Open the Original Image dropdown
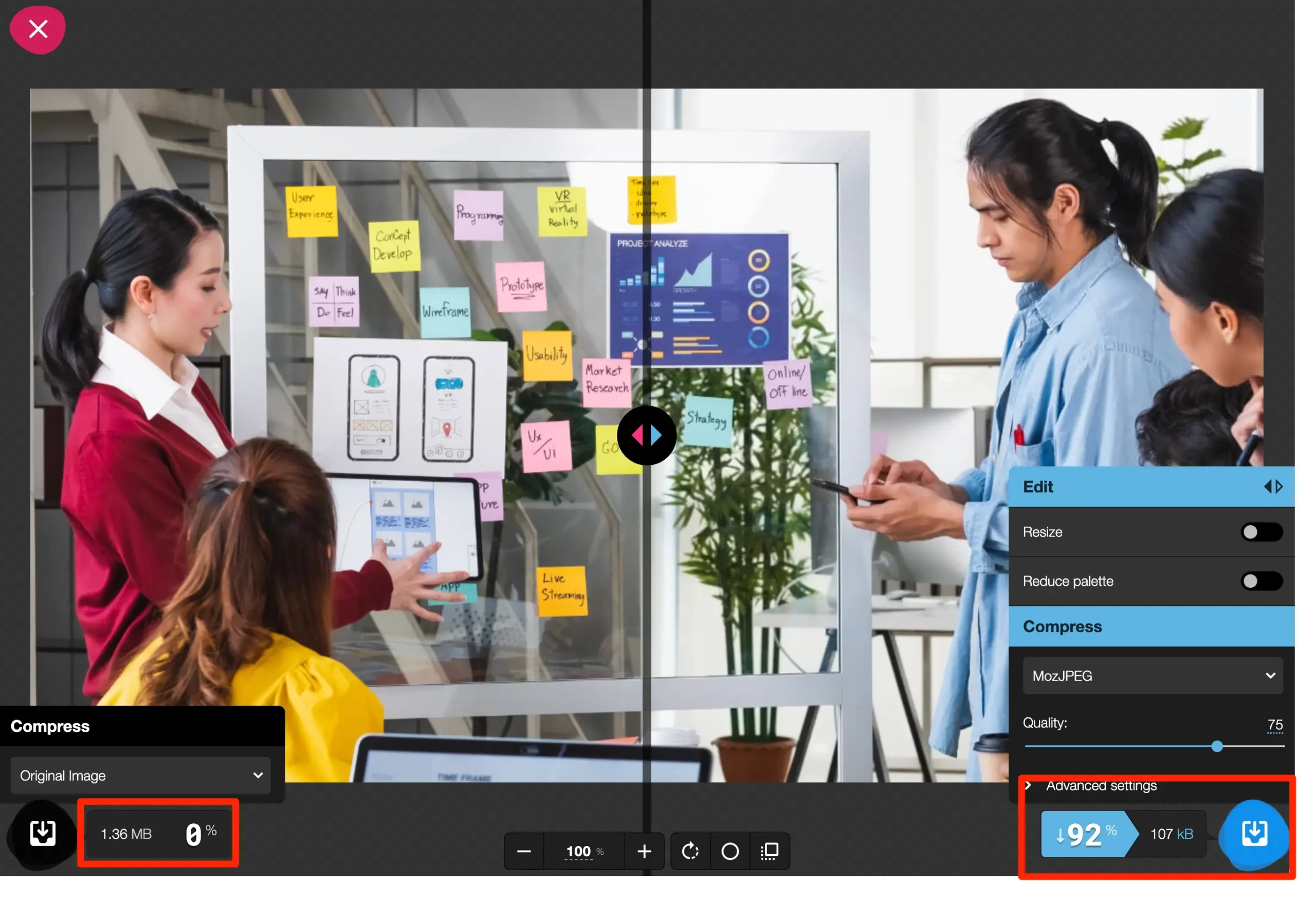The width and height of the screenshot is (1316, 900). [x=140, y=776]
